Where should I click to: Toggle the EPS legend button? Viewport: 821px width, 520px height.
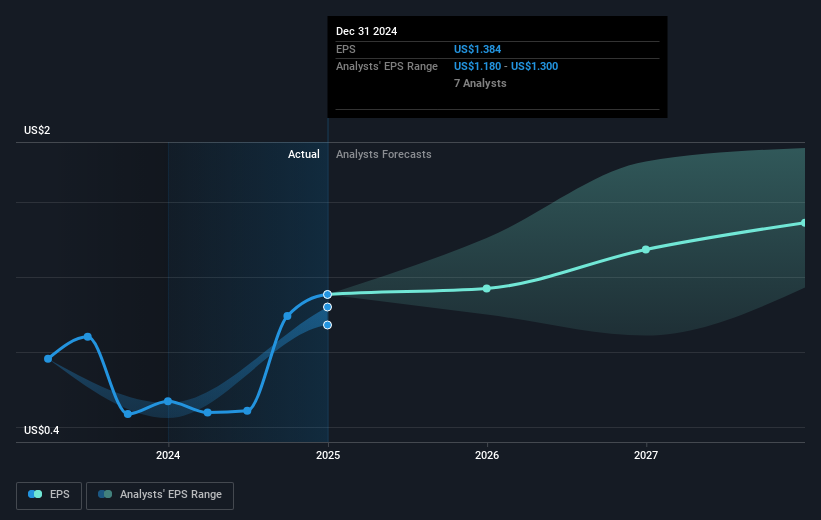49,495
